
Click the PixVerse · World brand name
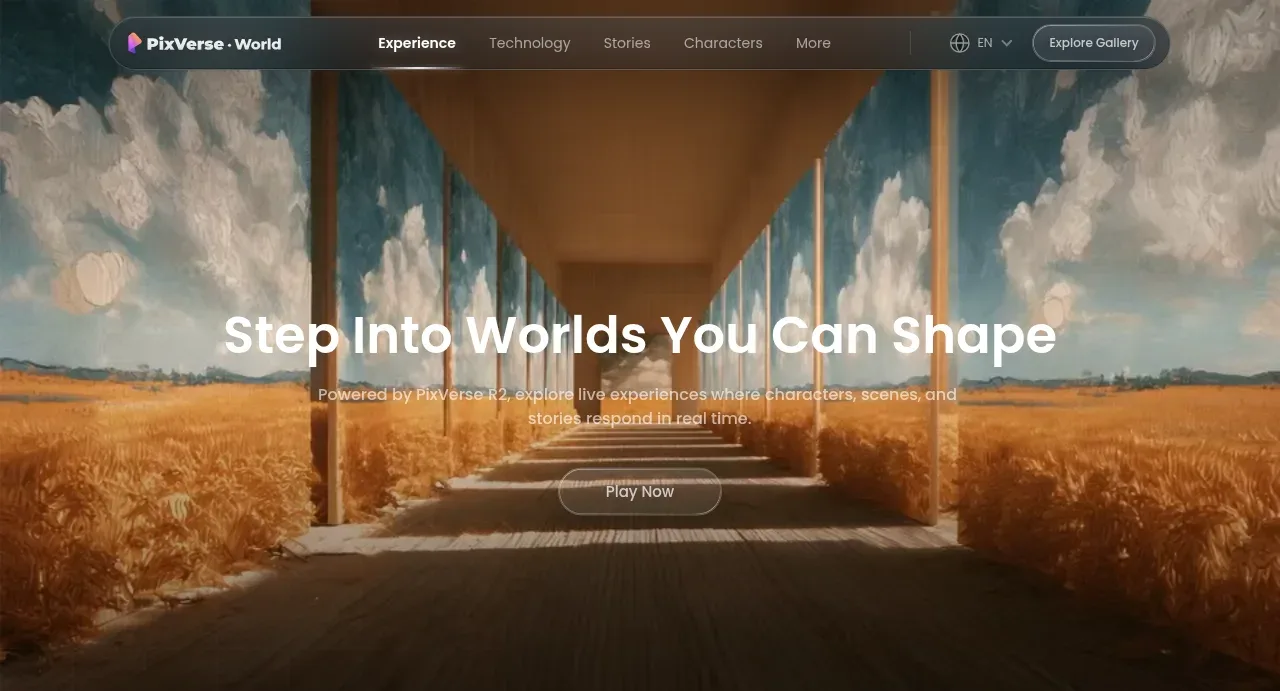pos(214,44)
